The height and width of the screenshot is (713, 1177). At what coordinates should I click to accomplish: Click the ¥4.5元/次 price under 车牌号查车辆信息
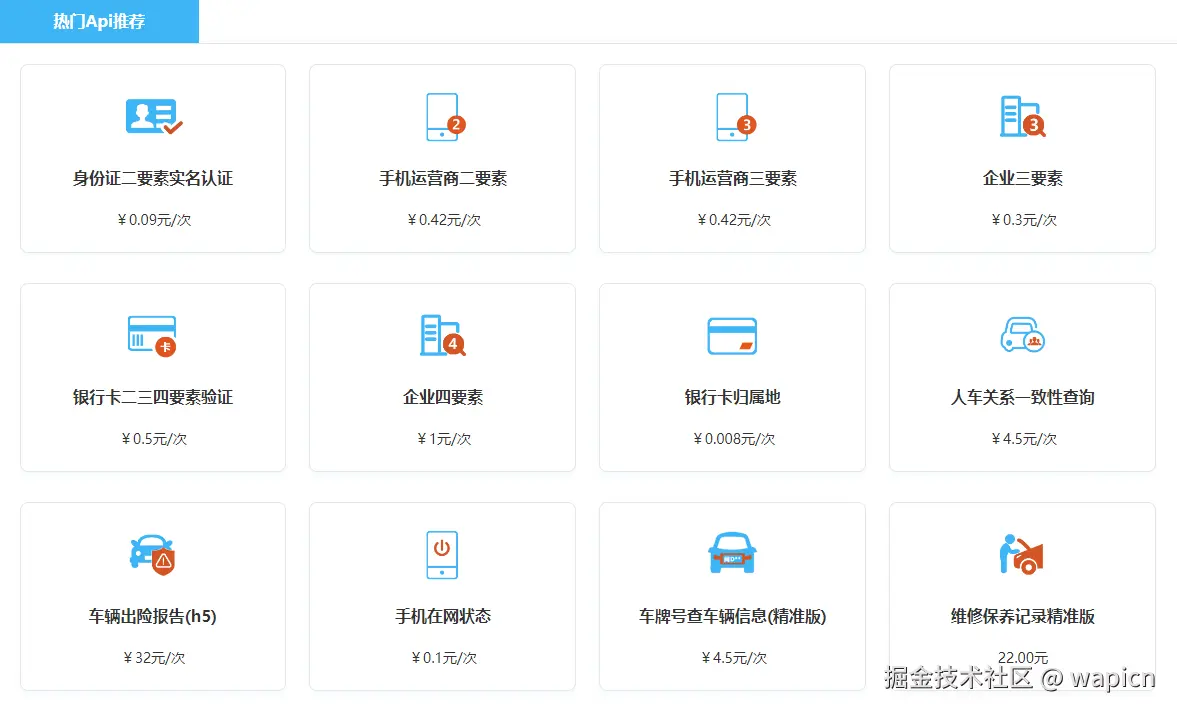point(732,658)
